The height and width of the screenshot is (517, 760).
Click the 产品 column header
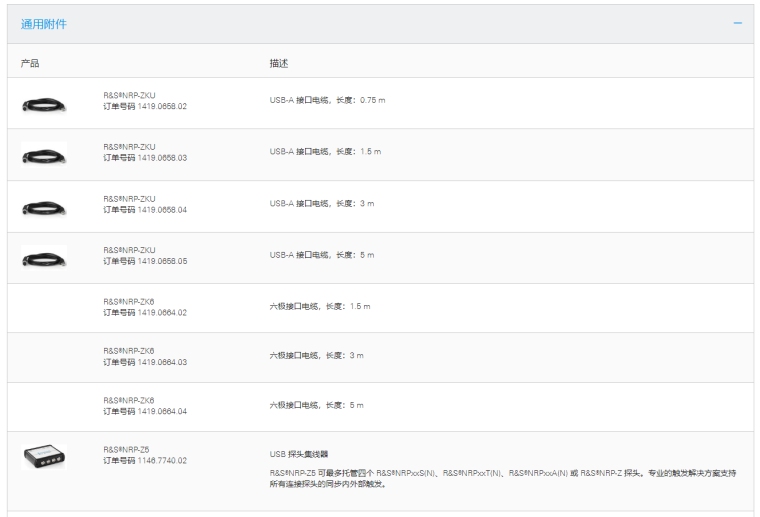click(x=30, y=63)
